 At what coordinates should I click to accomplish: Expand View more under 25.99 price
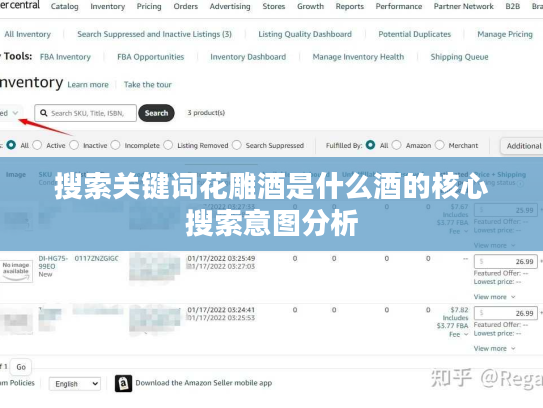tap(495, 246)
